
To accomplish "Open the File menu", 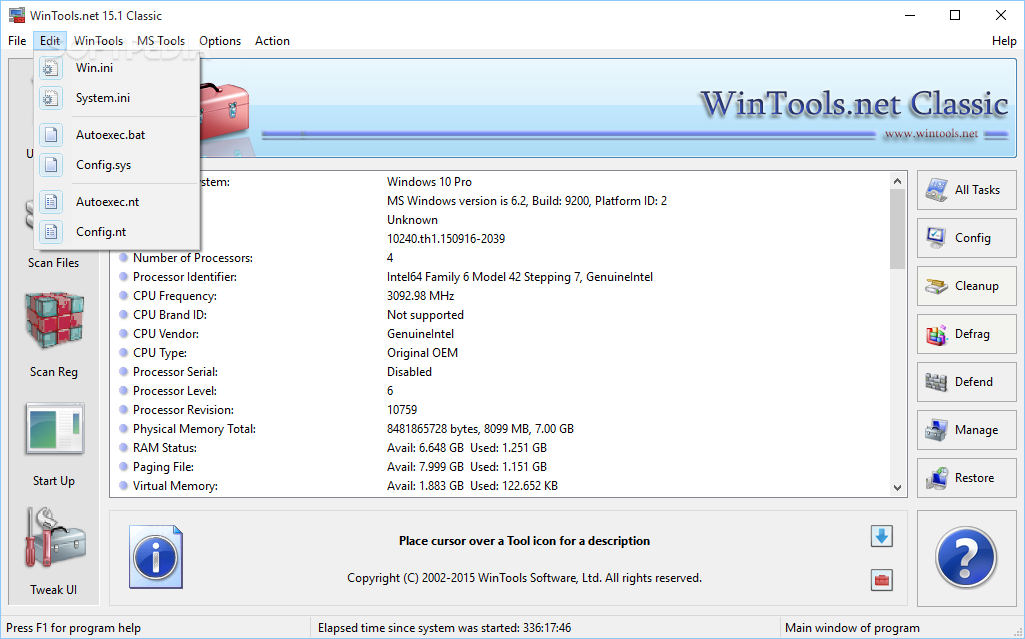I will tap(17, 41).
